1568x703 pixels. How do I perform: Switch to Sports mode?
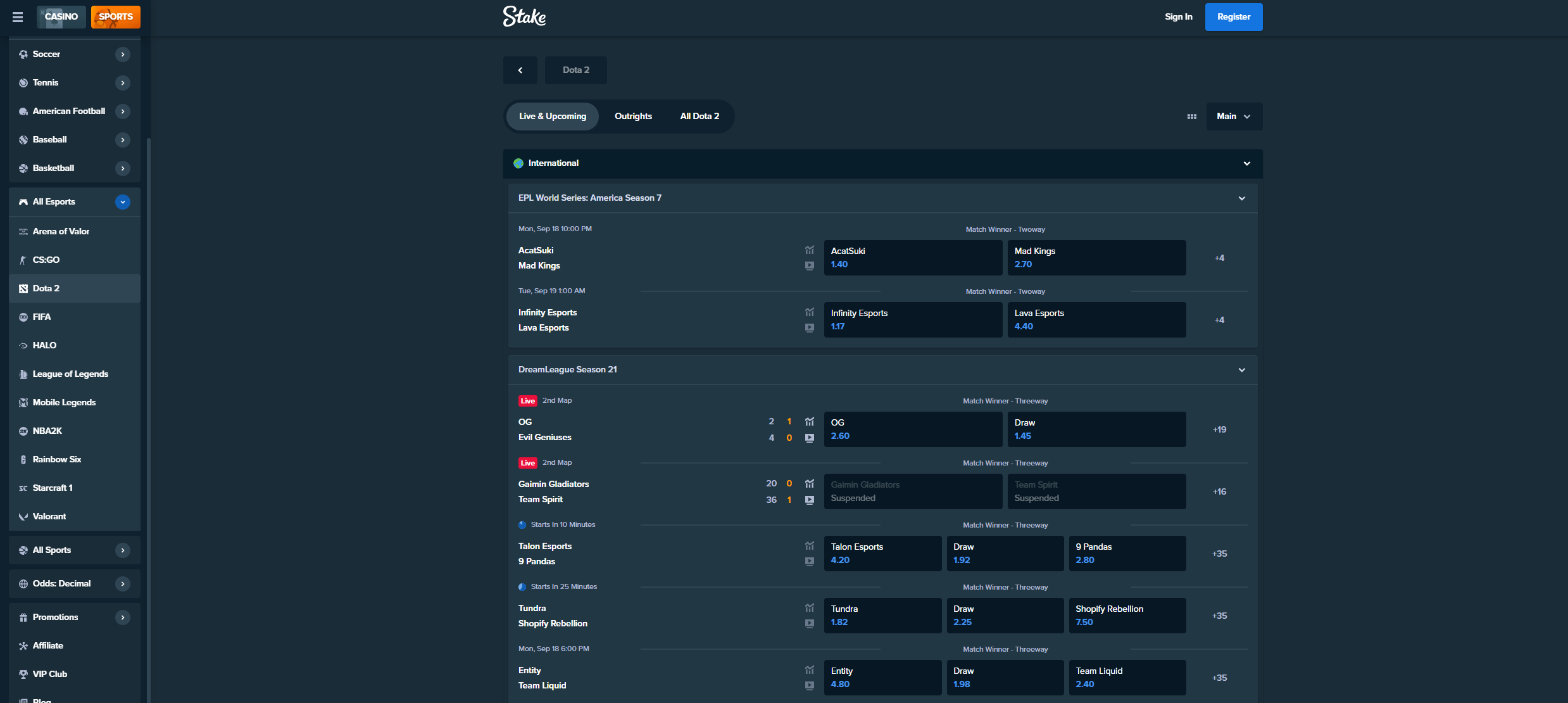coord(116,17)
